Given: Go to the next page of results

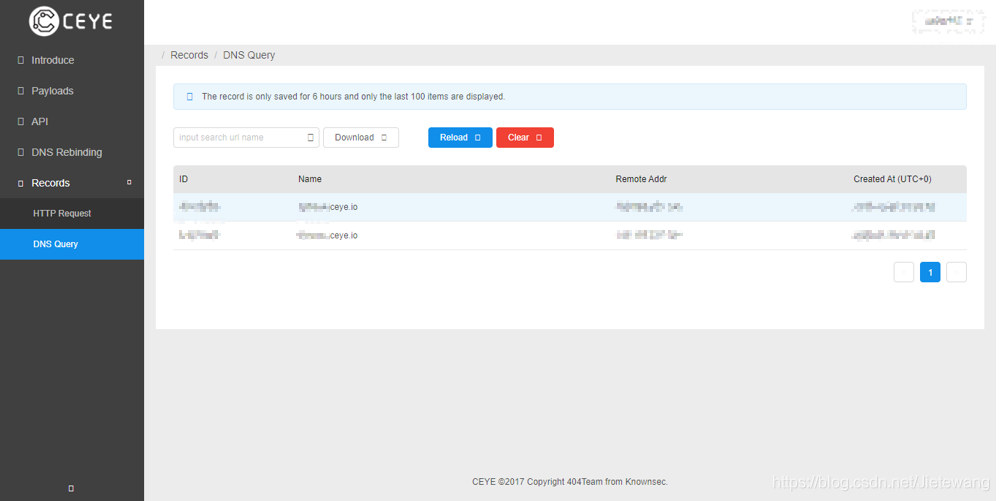Looking at the screenshot, I should (956, 272).
